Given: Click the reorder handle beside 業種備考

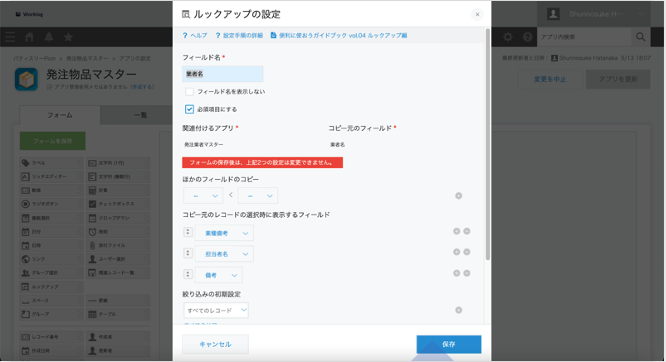Looking at the screenshot, I should 188,232.
